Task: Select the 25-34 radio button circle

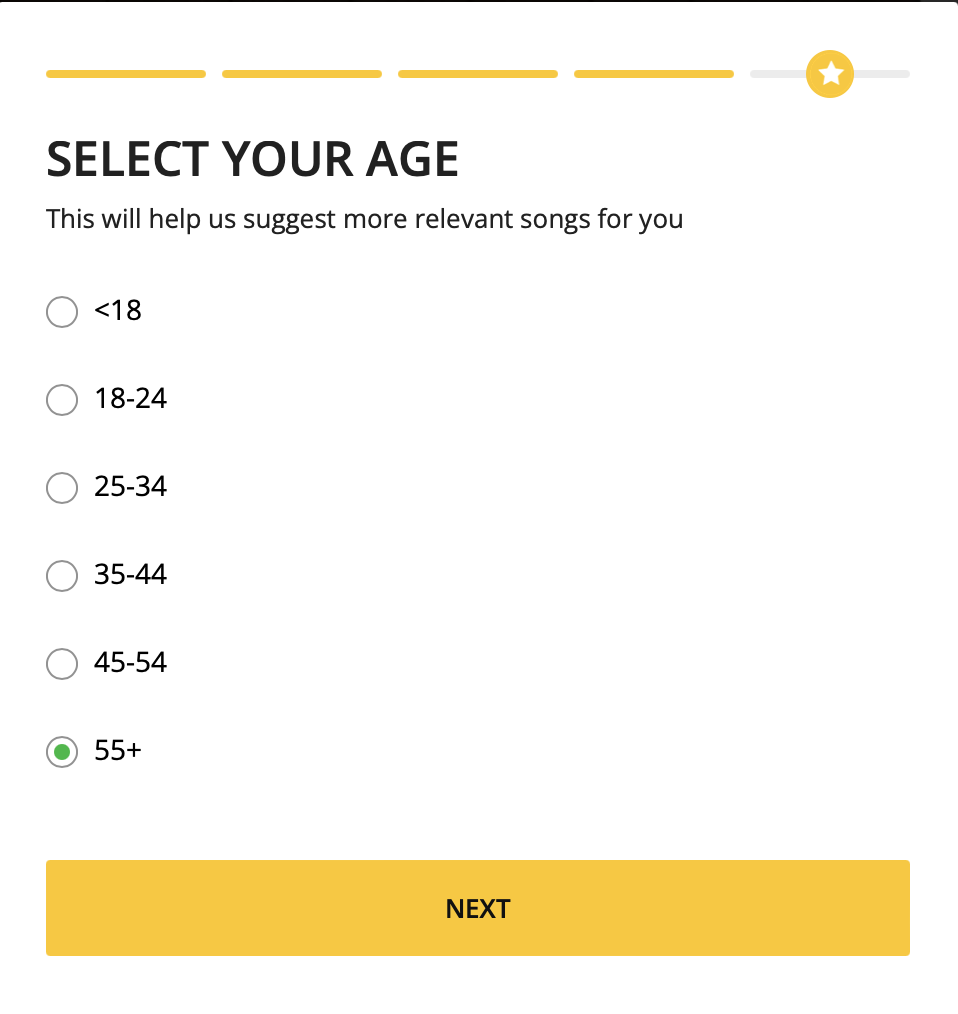Action: pyautogui.click(x=62, y=488)
